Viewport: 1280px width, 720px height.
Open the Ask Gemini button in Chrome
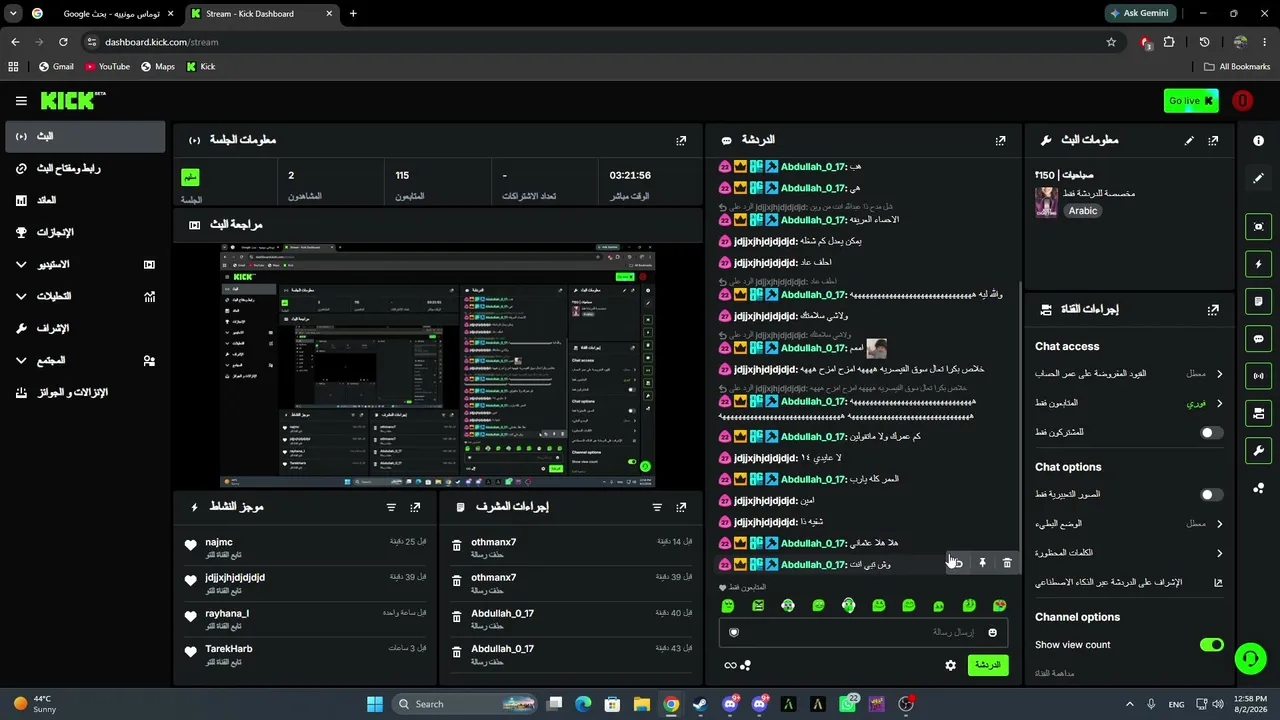pyautogui.click(x=1139, y=14)
